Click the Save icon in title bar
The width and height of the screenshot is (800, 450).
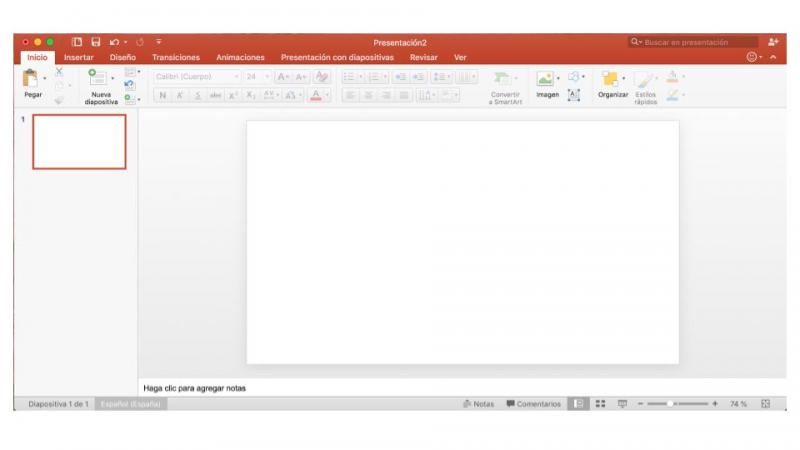pyautogui.click(x=96, y=42)
